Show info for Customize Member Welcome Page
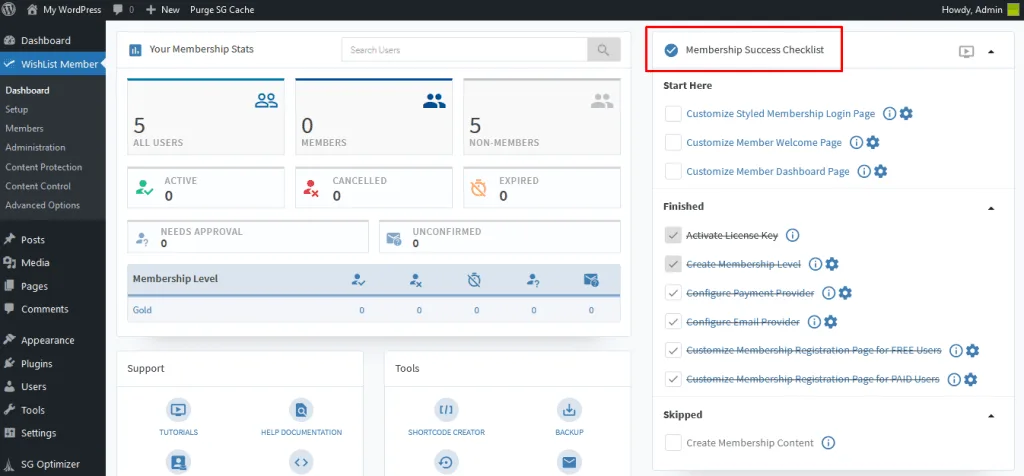This screenshot has width=1024, height=476. click(856, 142)
